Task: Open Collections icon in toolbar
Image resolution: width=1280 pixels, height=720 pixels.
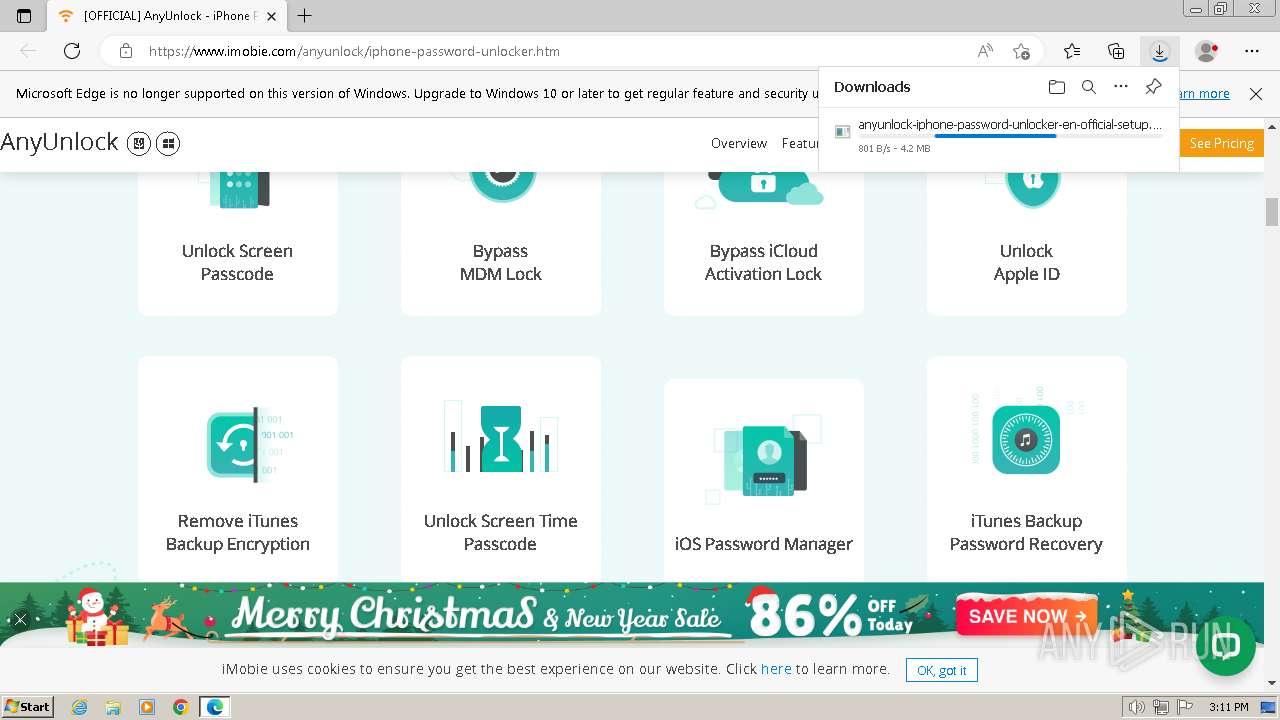Action: coord(1116,51)
